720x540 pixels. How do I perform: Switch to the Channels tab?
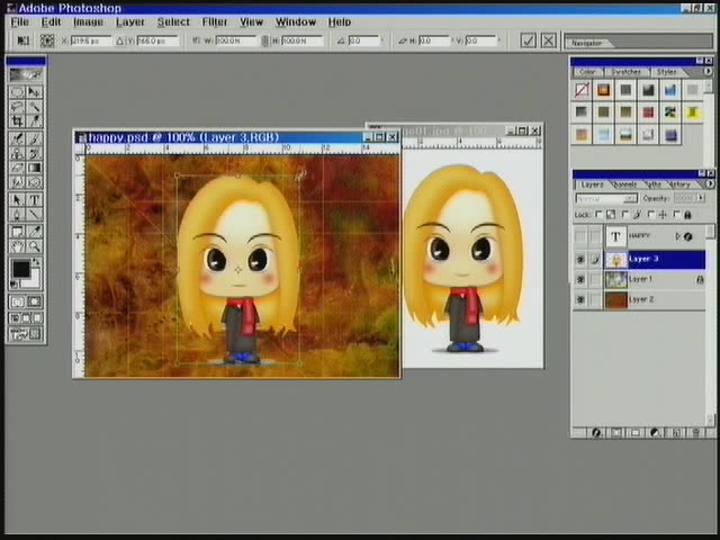[624, 185]
